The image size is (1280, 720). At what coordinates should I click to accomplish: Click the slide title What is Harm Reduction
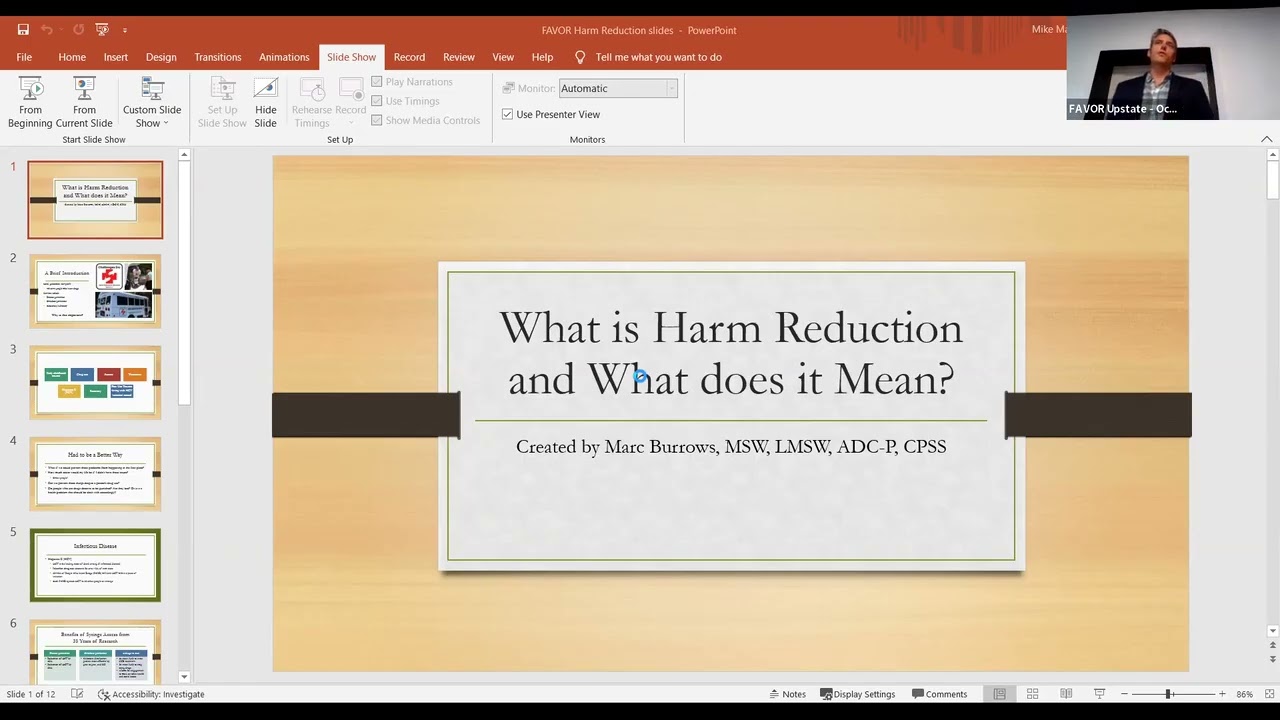click(x=731, y=353)
